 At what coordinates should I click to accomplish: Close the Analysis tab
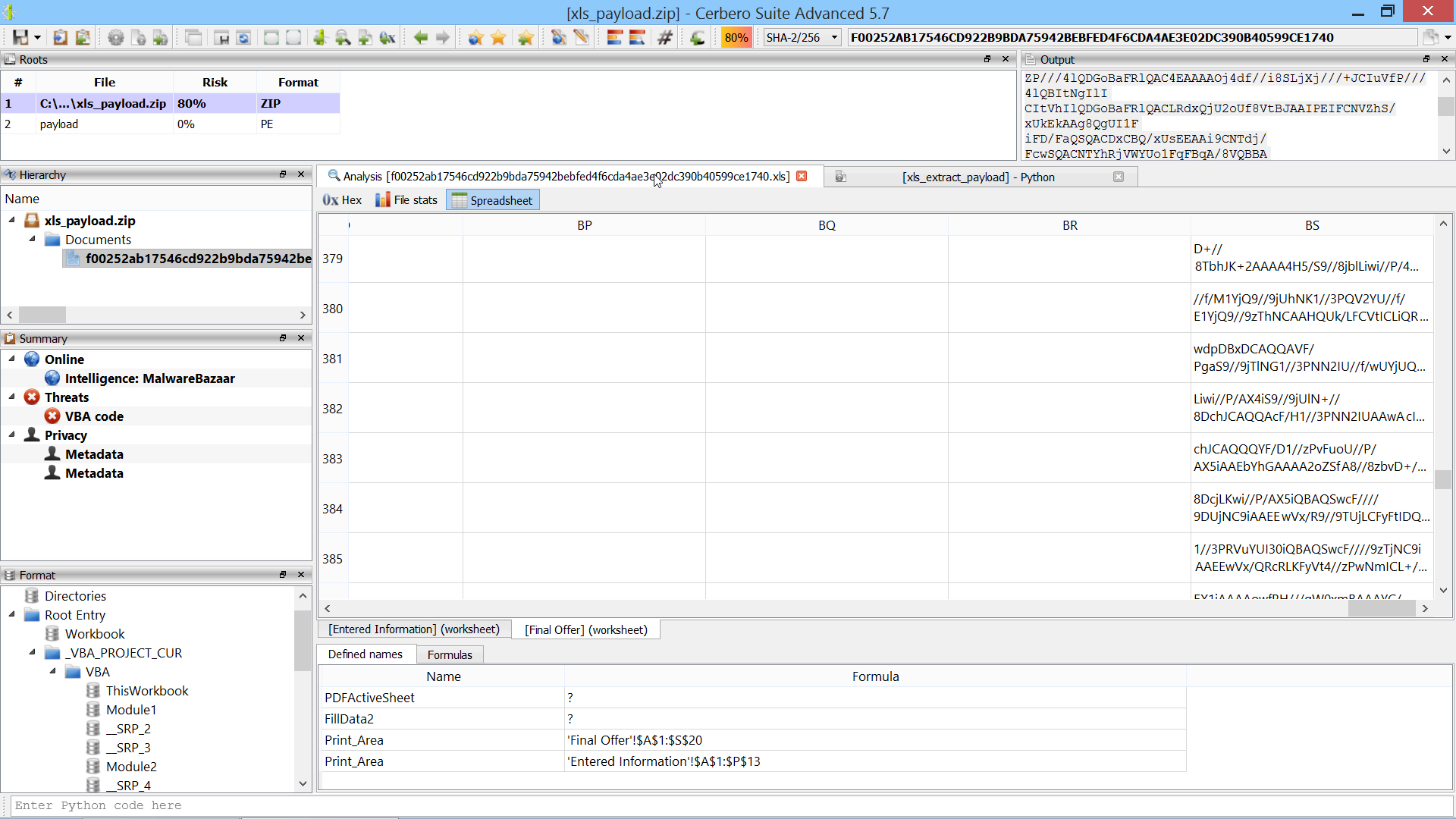coord(802,177)
